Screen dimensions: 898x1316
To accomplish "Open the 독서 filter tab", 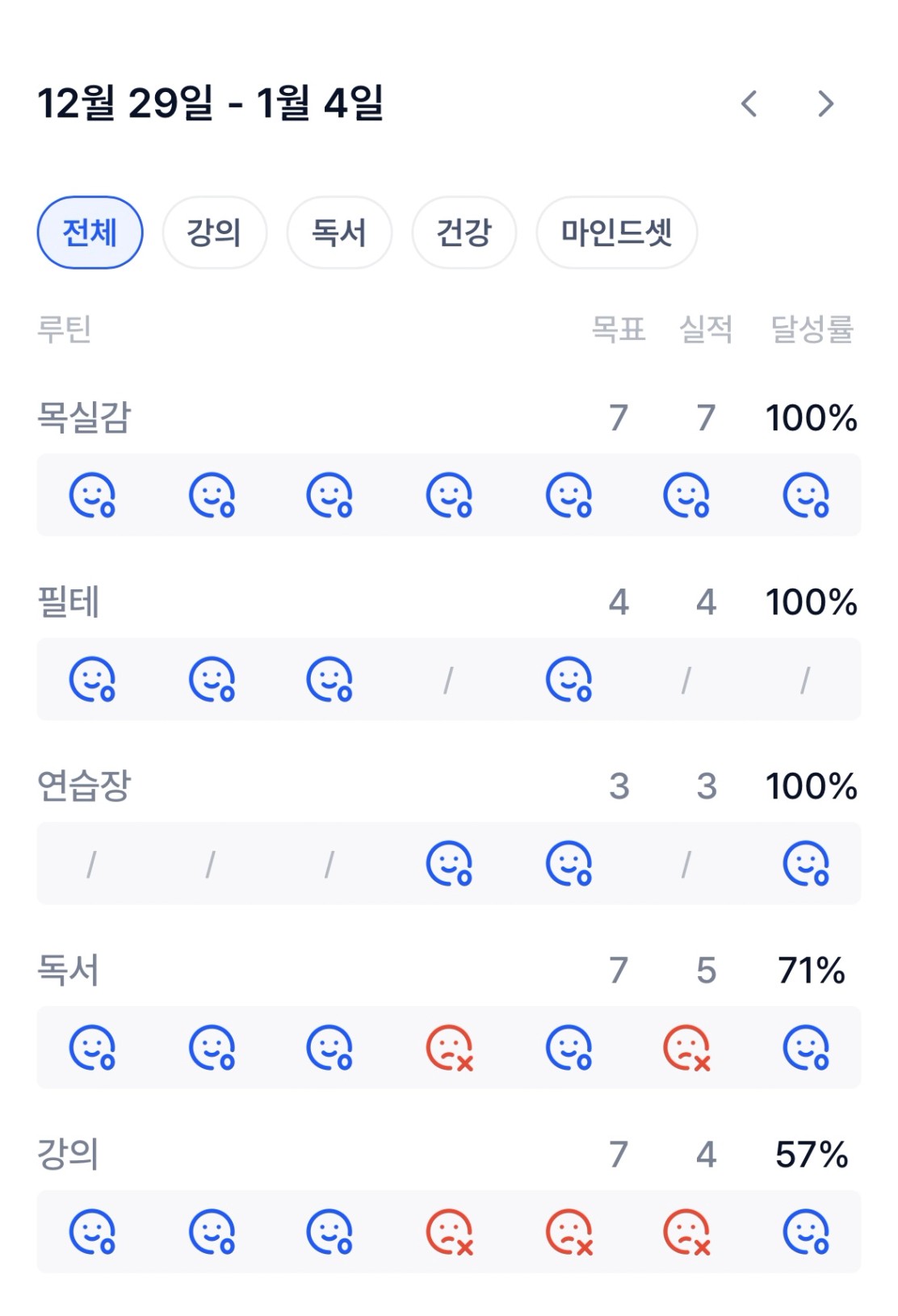I will click(x=339, y=233).
